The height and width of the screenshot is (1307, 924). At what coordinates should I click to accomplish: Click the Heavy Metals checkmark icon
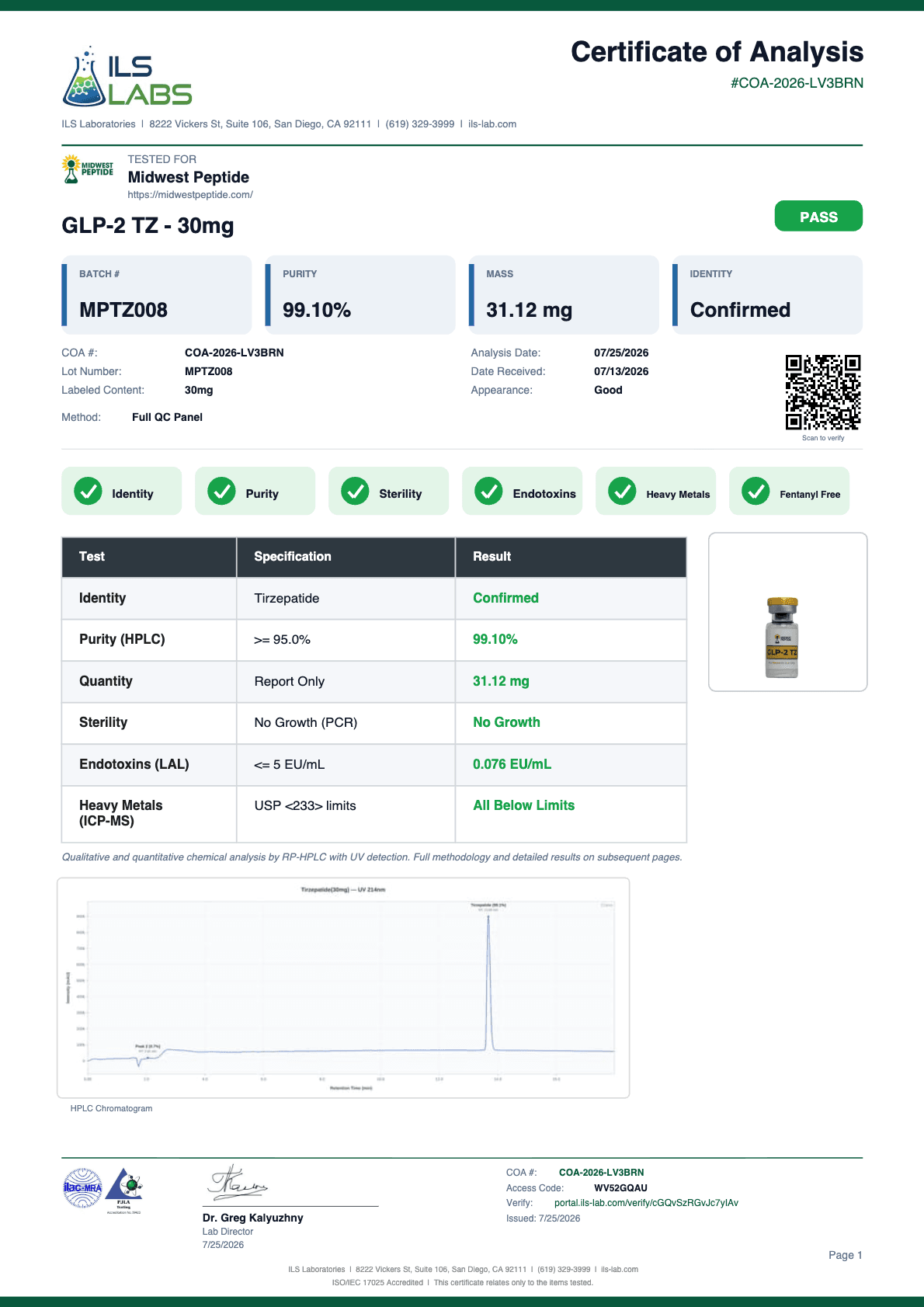[622, 491]
